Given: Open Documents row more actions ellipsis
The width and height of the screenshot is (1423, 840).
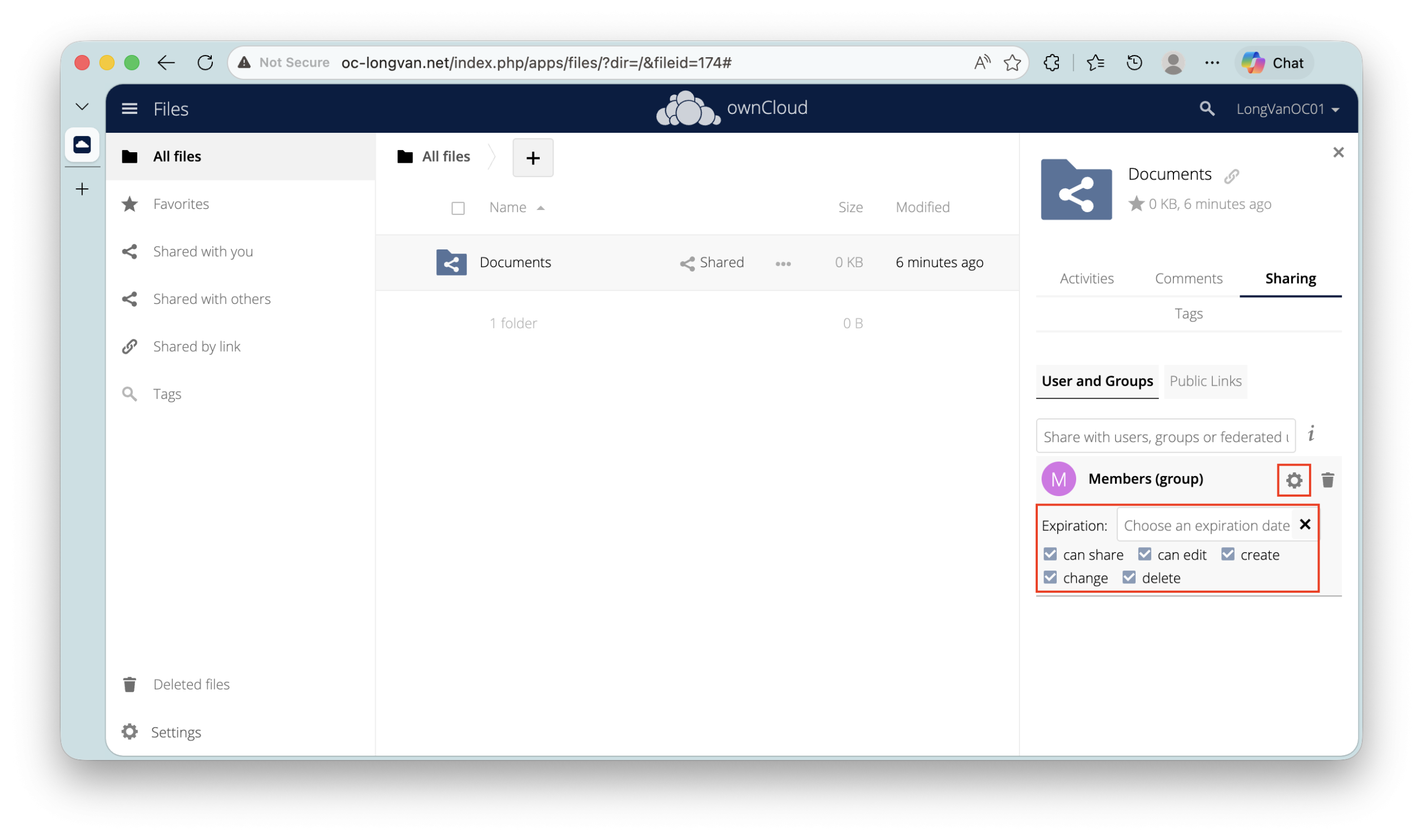Looking at the screenshot, I should click(x=783, y=263).
